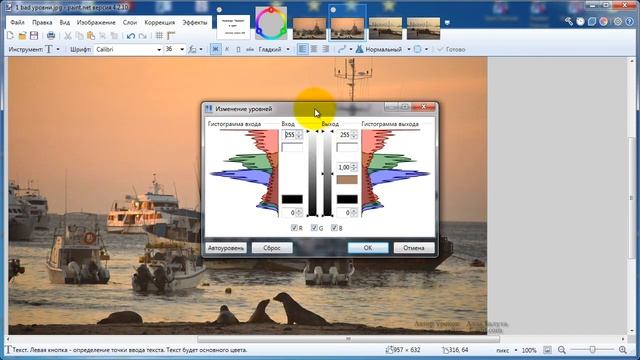Toggle strikethrough text formatting
Image resolution: width=640 pixels, height=360 pixels.
pos(250,49)
